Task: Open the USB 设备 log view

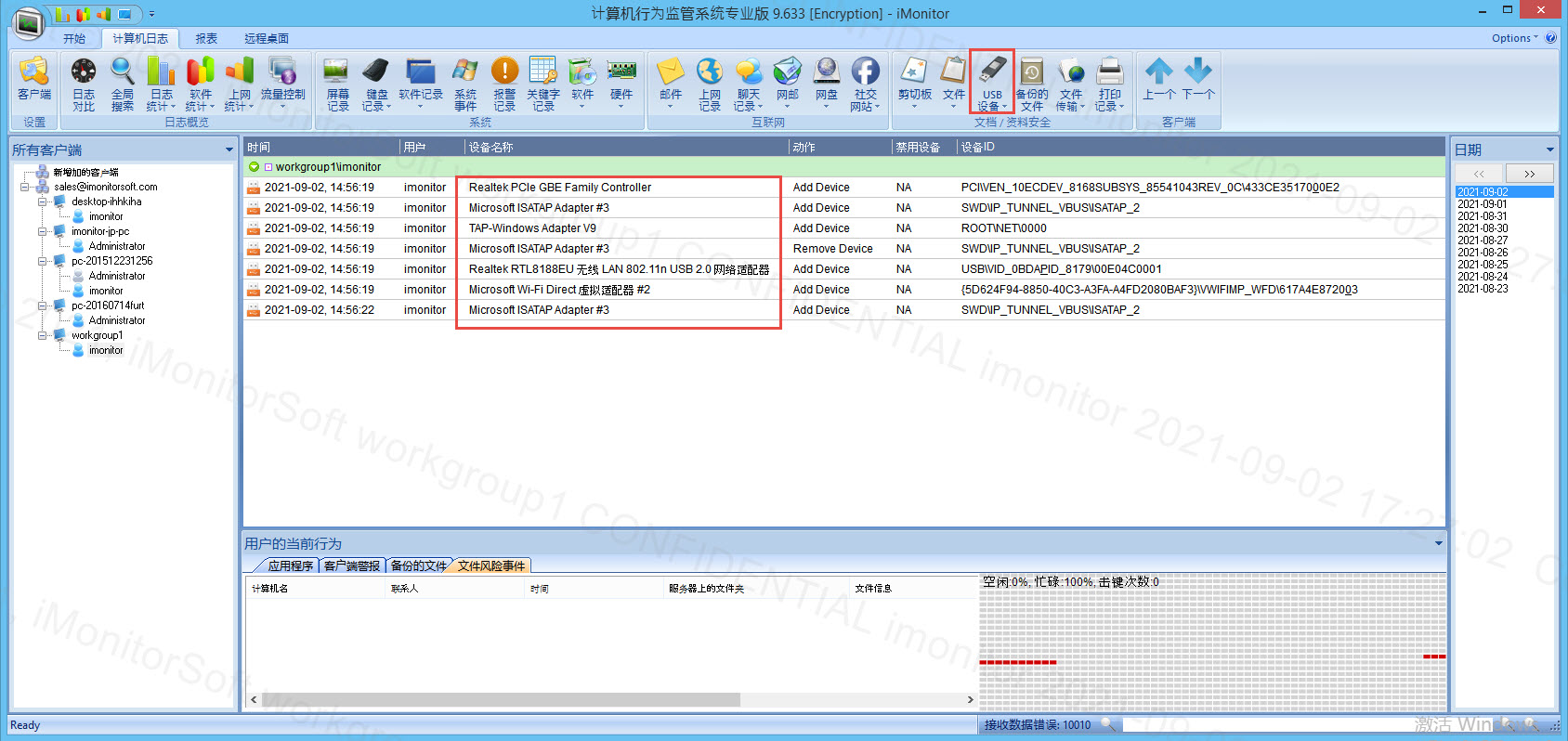Action: (991, 82)
